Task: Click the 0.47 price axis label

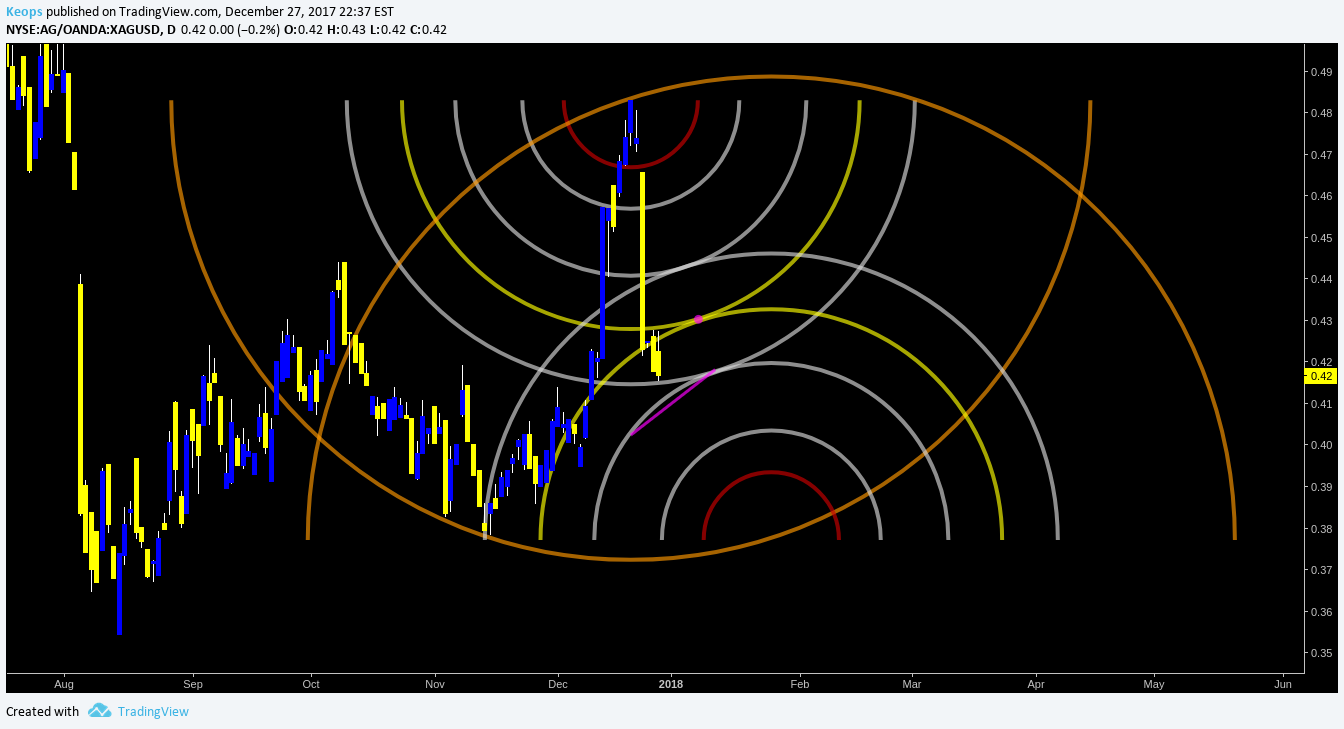Action: 1321,155
